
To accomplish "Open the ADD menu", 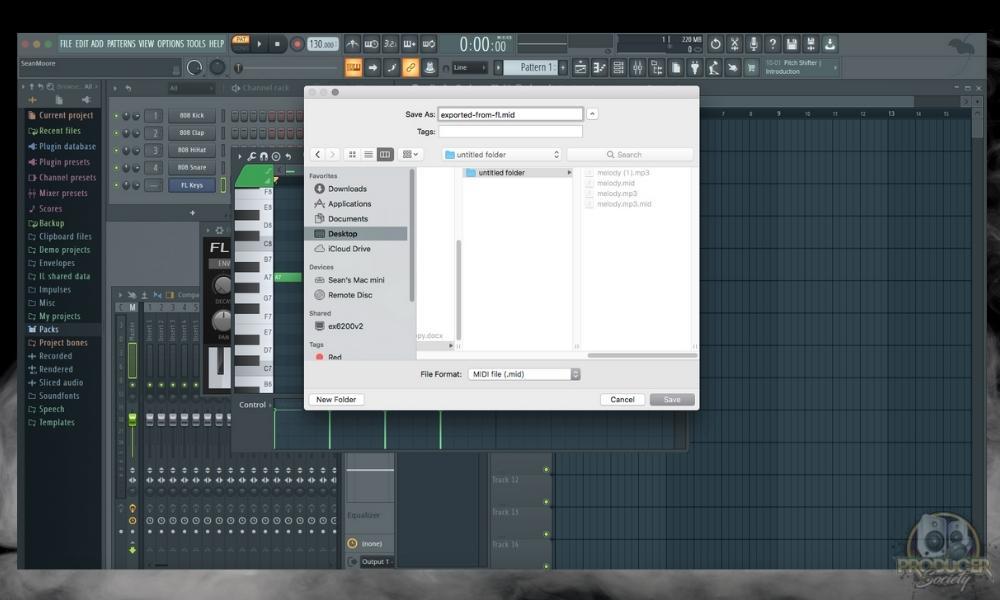I will 97,44.
